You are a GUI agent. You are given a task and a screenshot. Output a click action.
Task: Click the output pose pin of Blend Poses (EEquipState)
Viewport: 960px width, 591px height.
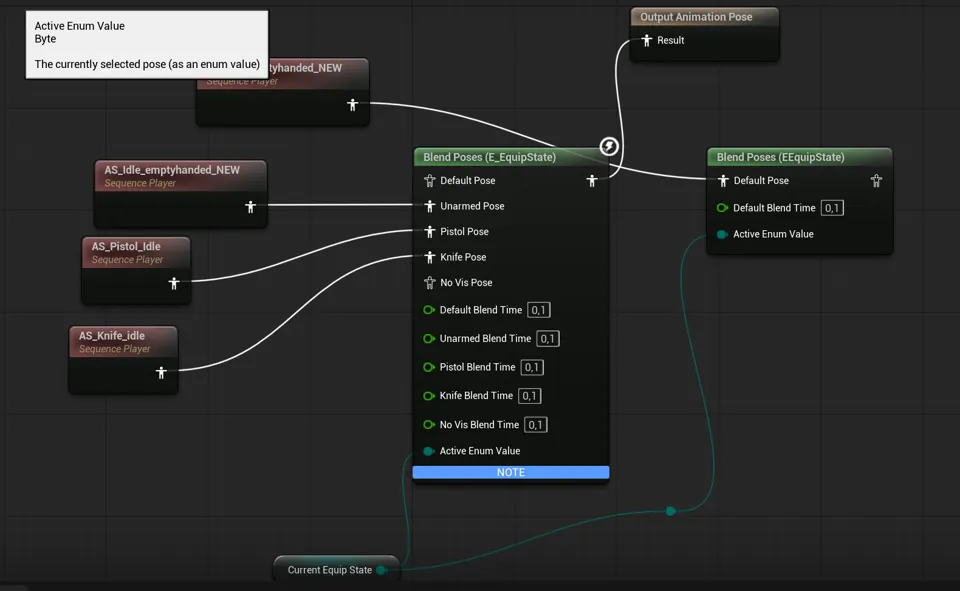[876, 181]
